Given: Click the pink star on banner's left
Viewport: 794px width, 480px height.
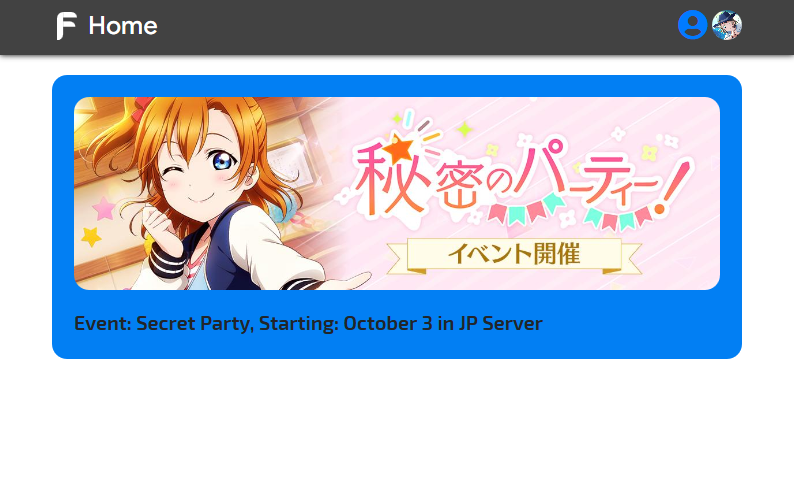Looking at the screenshot, I should pos(104,208).
